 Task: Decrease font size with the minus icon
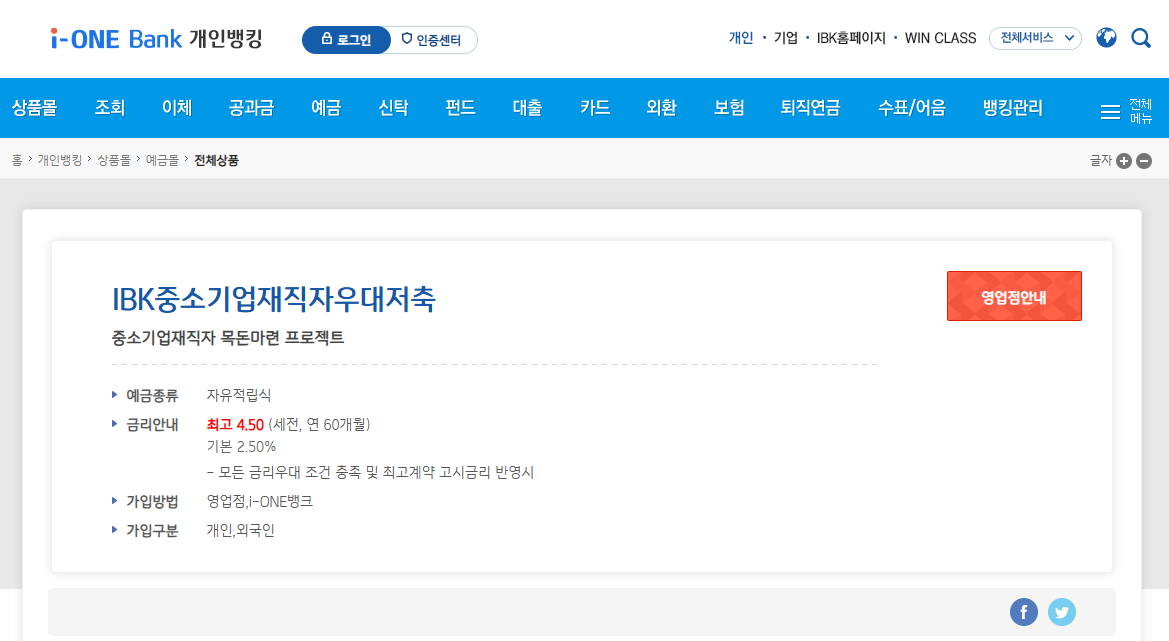coord(1143,159)
